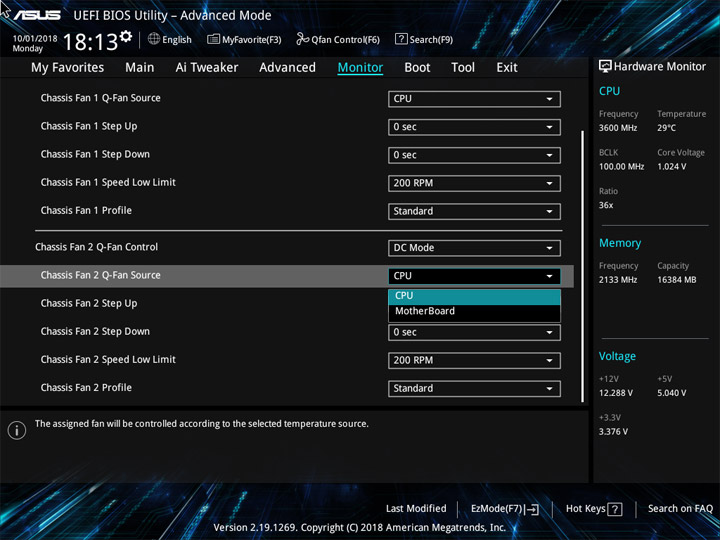Open Chassis Fan 1 Step Down dropdown
Viewport: 720px width, 540px height.
click(474, 155)
